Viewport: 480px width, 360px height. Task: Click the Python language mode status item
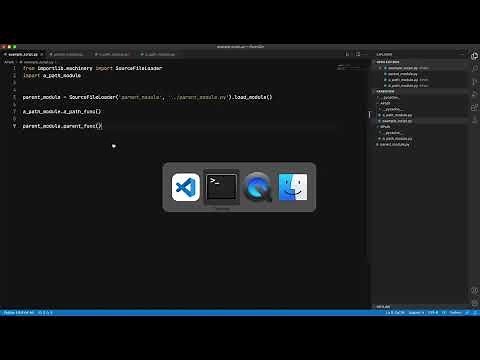tap(455, 313)
